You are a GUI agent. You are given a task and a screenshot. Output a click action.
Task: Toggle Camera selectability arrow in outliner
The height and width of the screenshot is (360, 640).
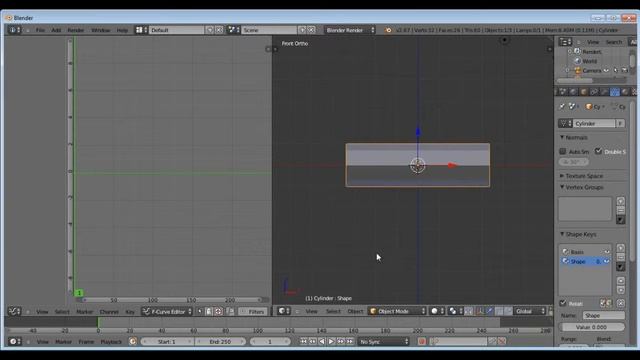tap(616, 71)
